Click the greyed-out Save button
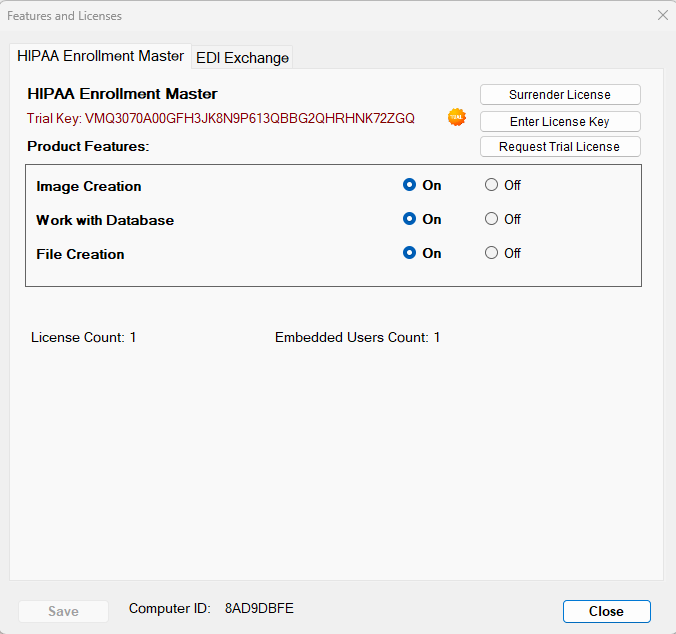 click(63, 611)
